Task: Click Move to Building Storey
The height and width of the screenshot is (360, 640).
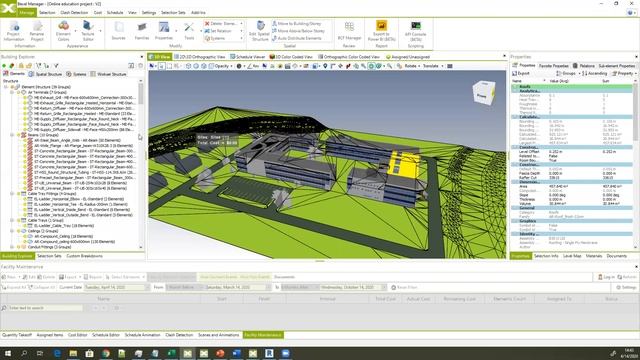Action: coord(297,24)
